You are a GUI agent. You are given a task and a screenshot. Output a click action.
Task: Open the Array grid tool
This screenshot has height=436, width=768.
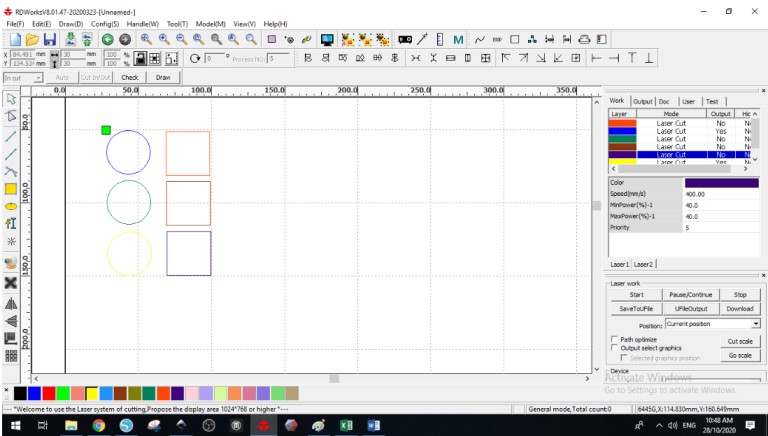pyautogui.click(x=11, y=356)
